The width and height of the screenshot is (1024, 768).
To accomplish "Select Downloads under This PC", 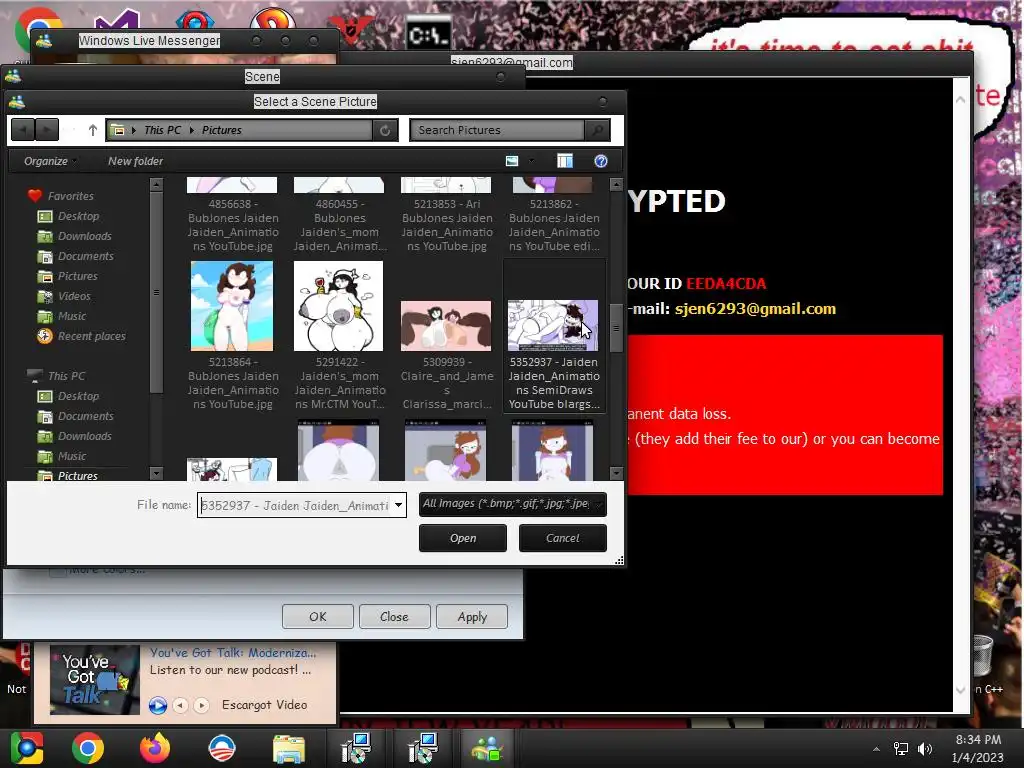I will coord(84,436).
